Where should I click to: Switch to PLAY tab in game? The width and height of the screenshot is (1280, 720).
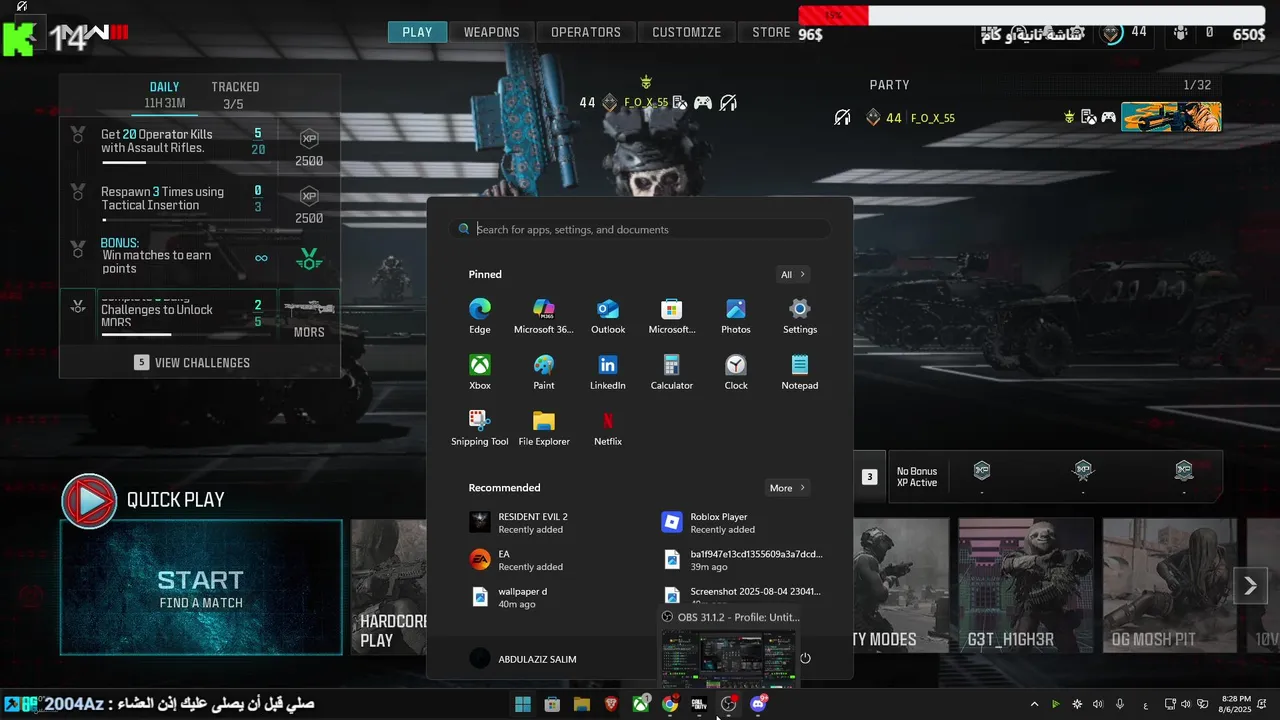coord(417,32)
